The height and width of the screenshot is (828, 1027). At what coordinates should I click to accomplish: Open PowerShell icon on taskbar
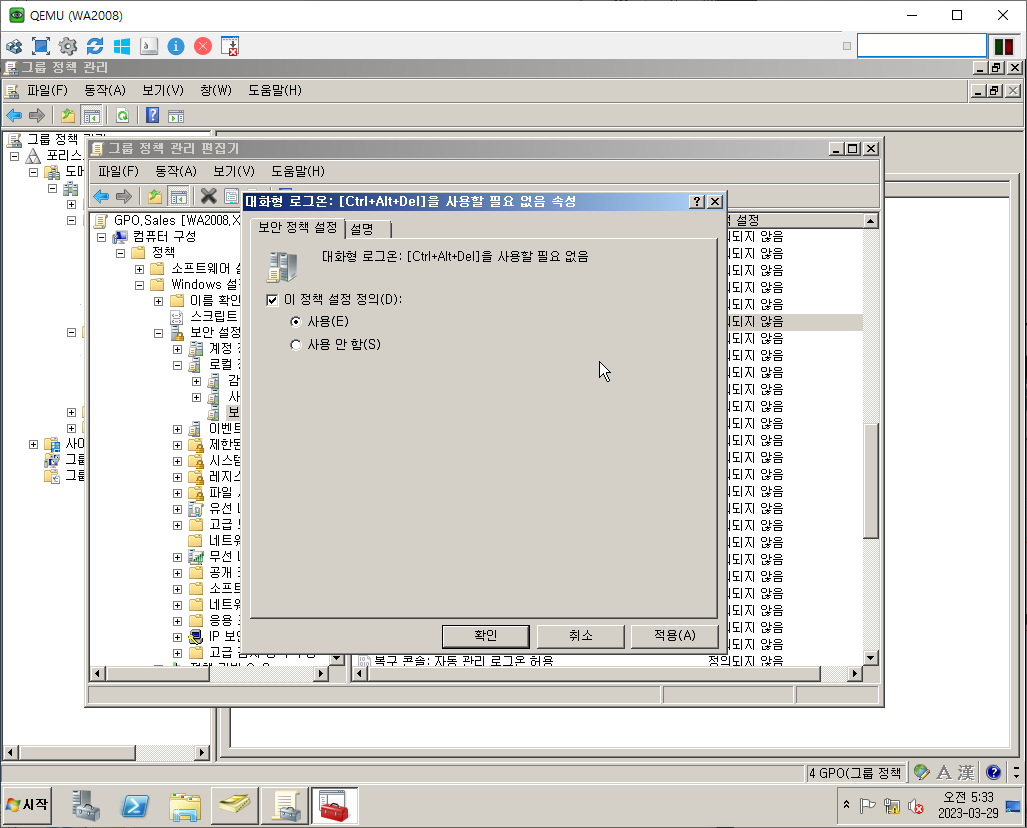(x=135, y=806)
